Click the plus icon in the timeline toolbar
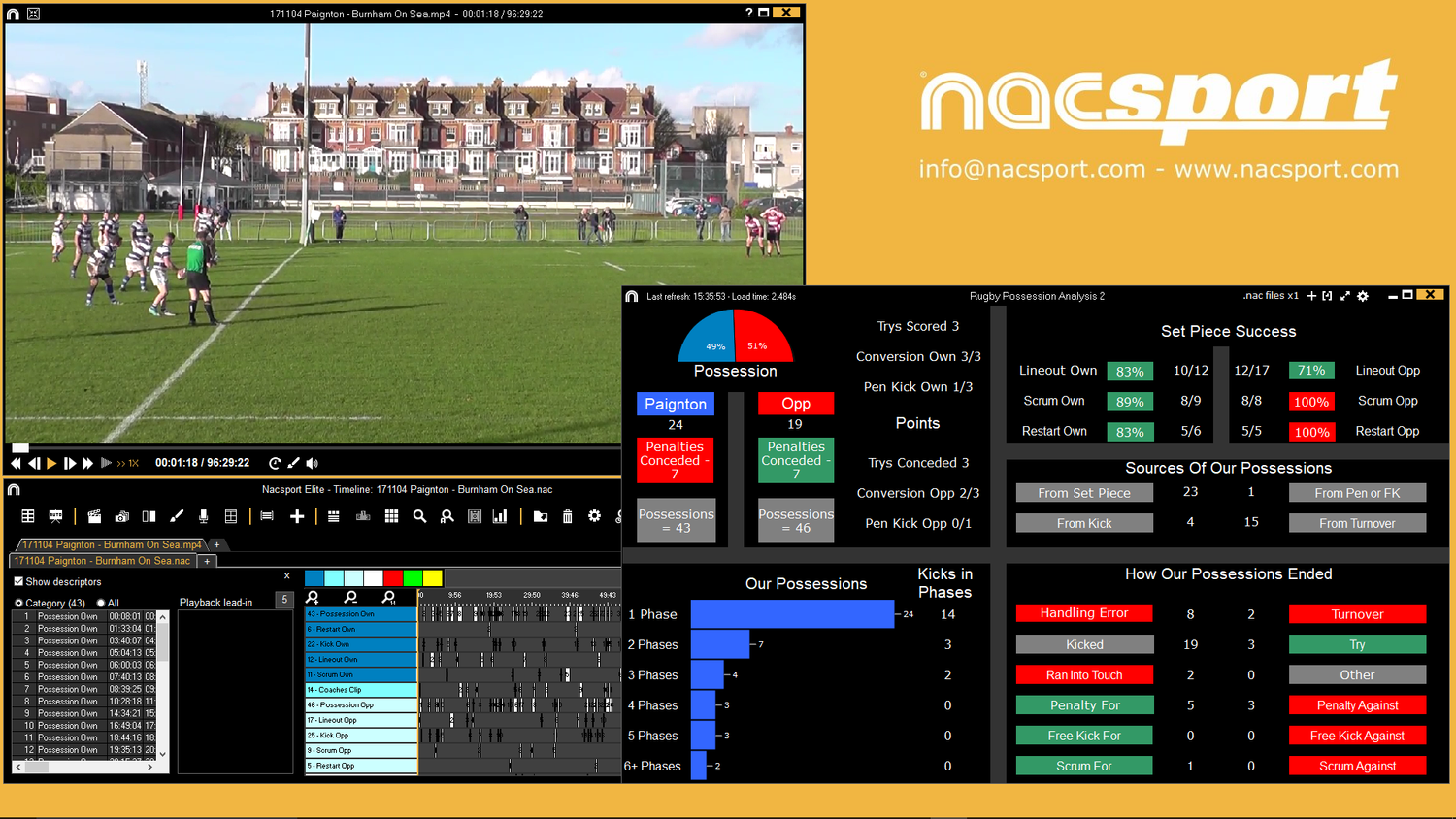The width and height of the screenshot is (1456, 819). click(x=298, y=515)
